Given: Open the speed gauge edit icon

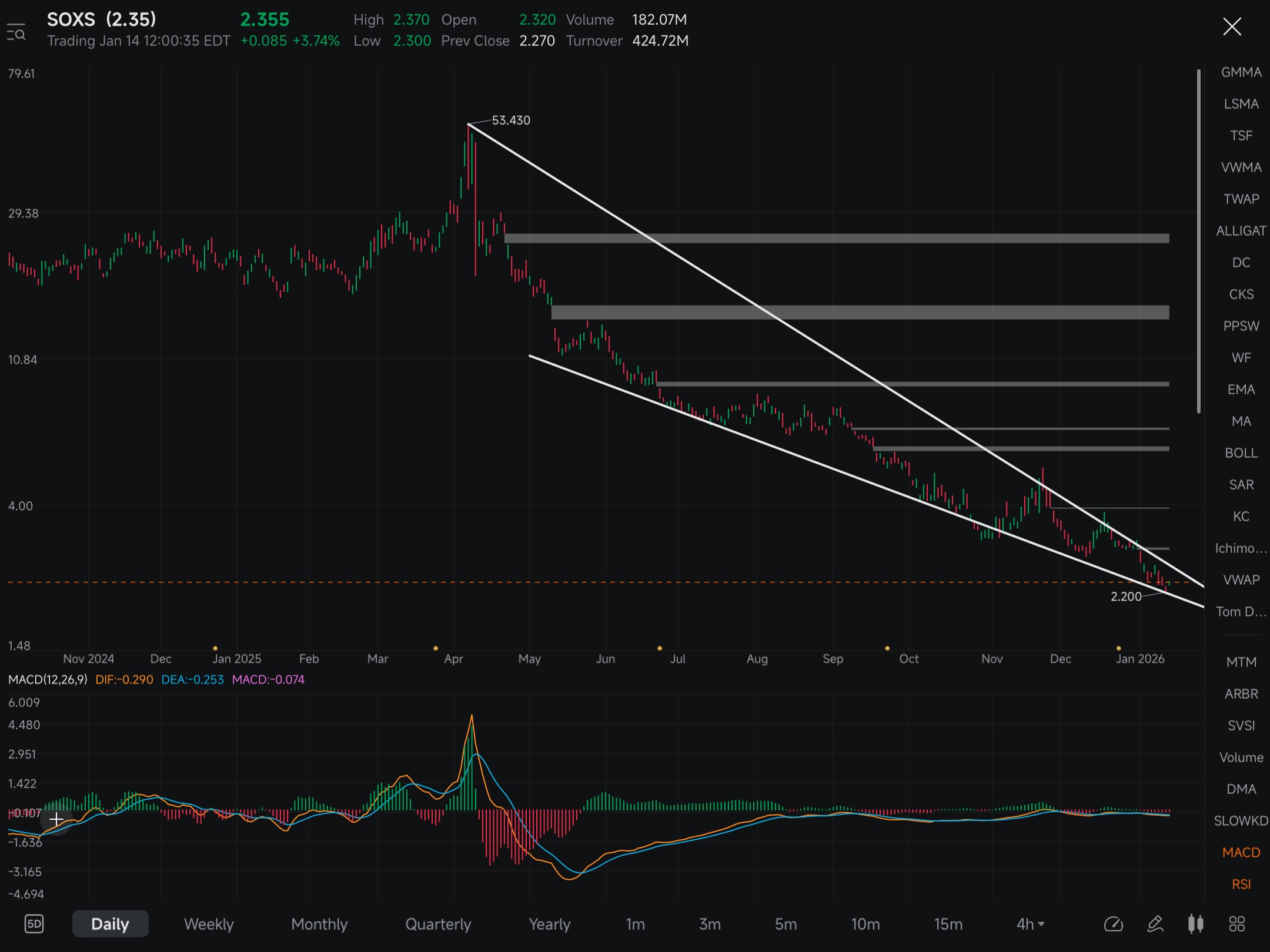Looking at the screenshot, I should point(1114,924).
